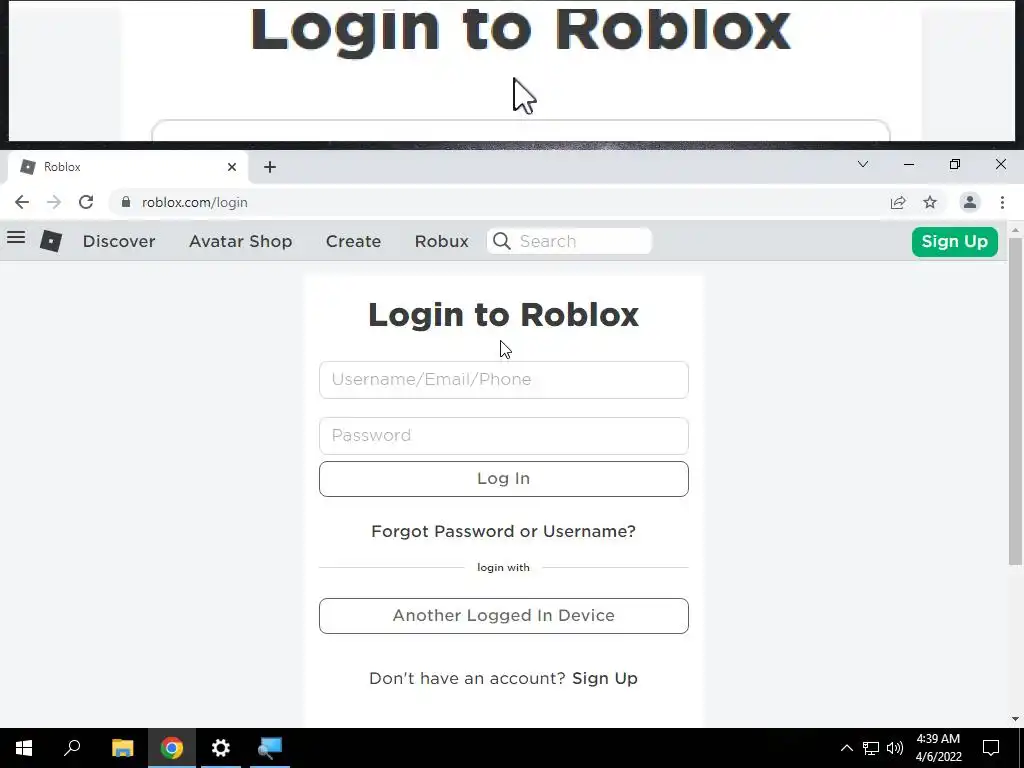This screenshot has width=1024, height=768.
Task: Click the Chrome taskbar icon
Action: click(172, 748)
